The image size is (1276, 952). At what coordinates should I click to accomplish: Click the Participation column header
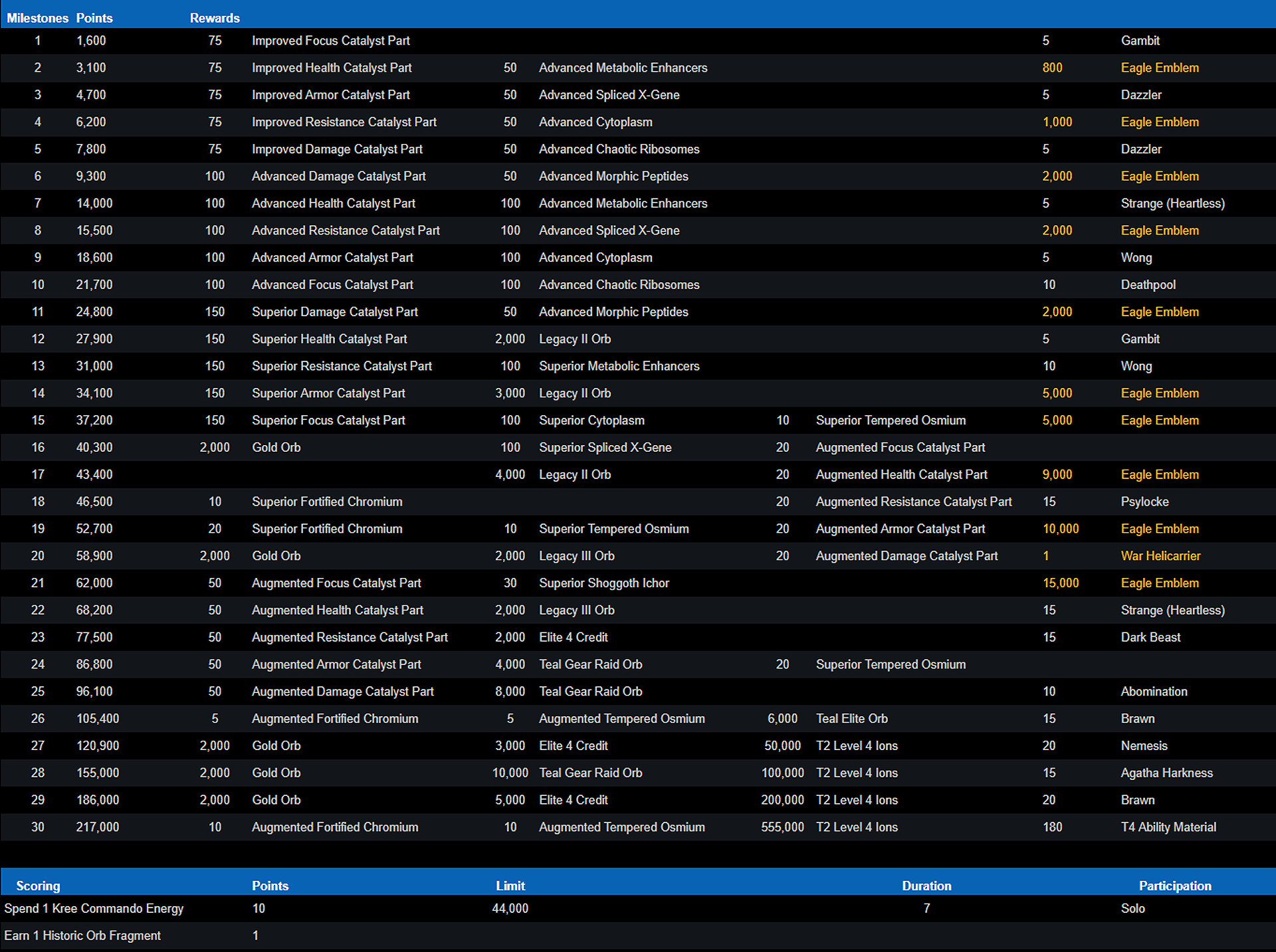pos(1174,886)
